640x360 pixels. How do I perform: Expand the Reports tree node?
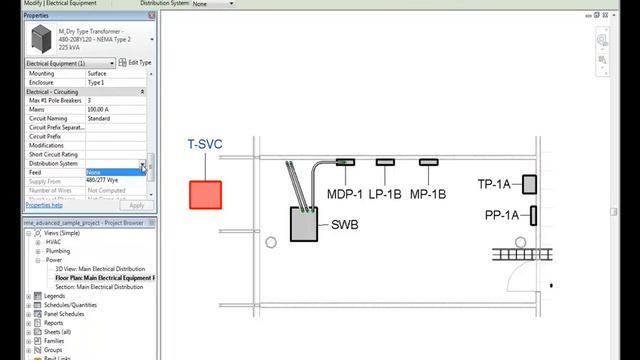29,323
